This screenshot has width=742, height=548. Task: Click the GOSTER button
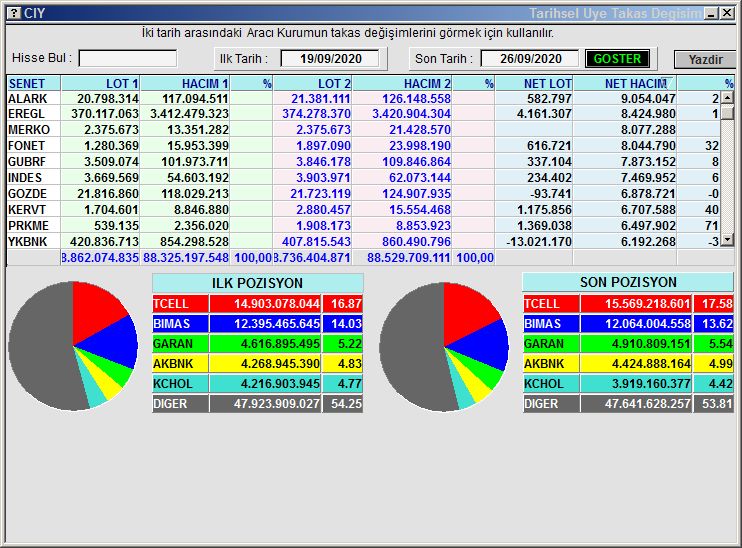pos(617,59)
